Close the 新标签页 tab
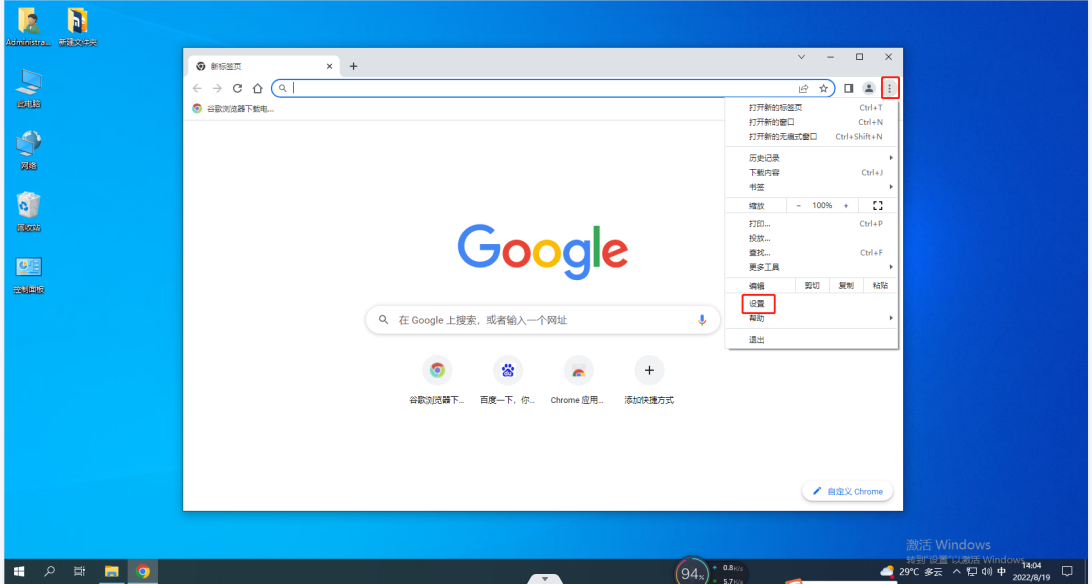Image resolution: width=1092 pixels, height=584 pixels. [329, 66]
